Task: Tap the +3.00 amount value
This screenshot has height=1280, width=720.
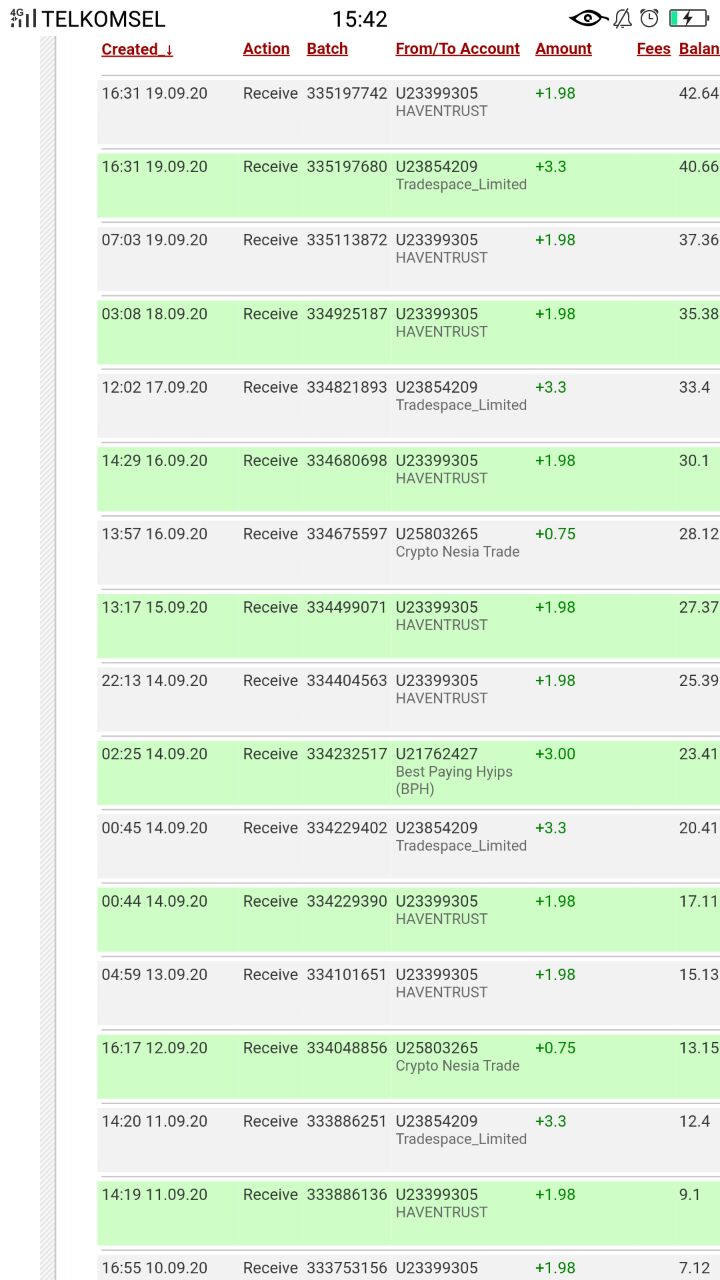Action: [555, 754]
